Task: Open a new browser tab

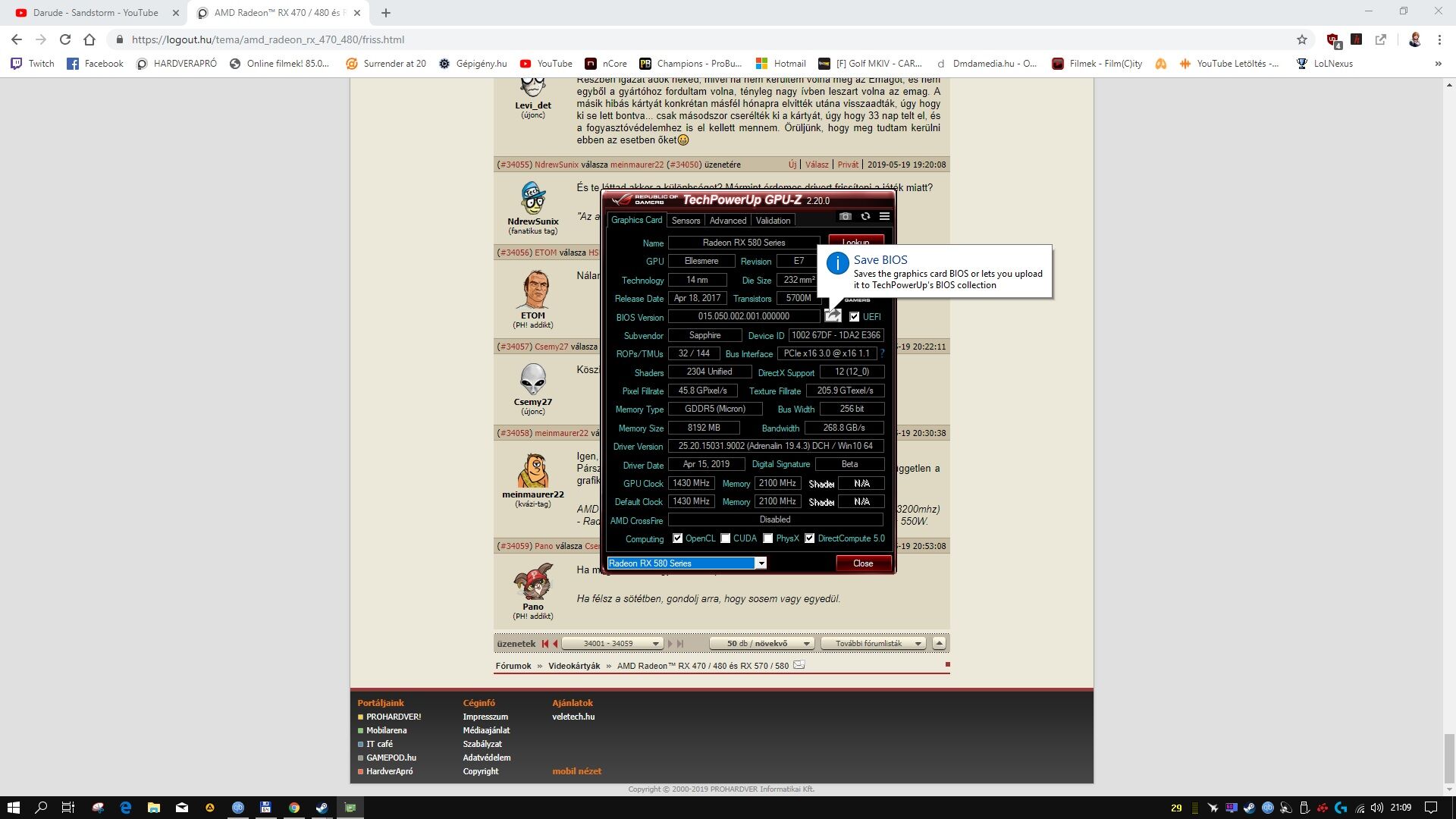Action: (x=386, y=13)
